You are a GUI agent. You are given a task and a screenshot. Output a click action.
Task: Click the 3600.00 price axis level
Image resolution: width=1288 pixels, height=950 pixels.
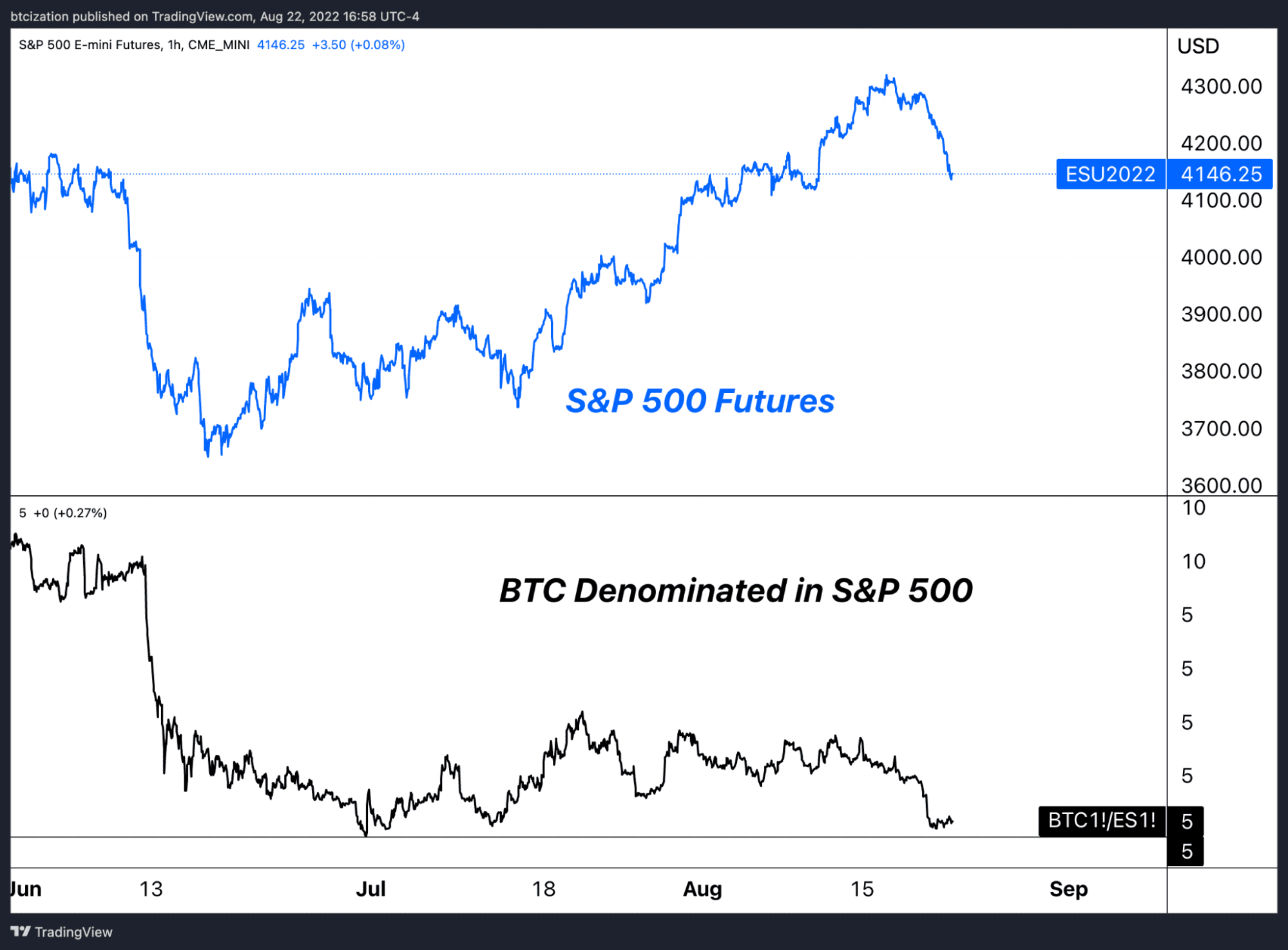point(1221,484)
